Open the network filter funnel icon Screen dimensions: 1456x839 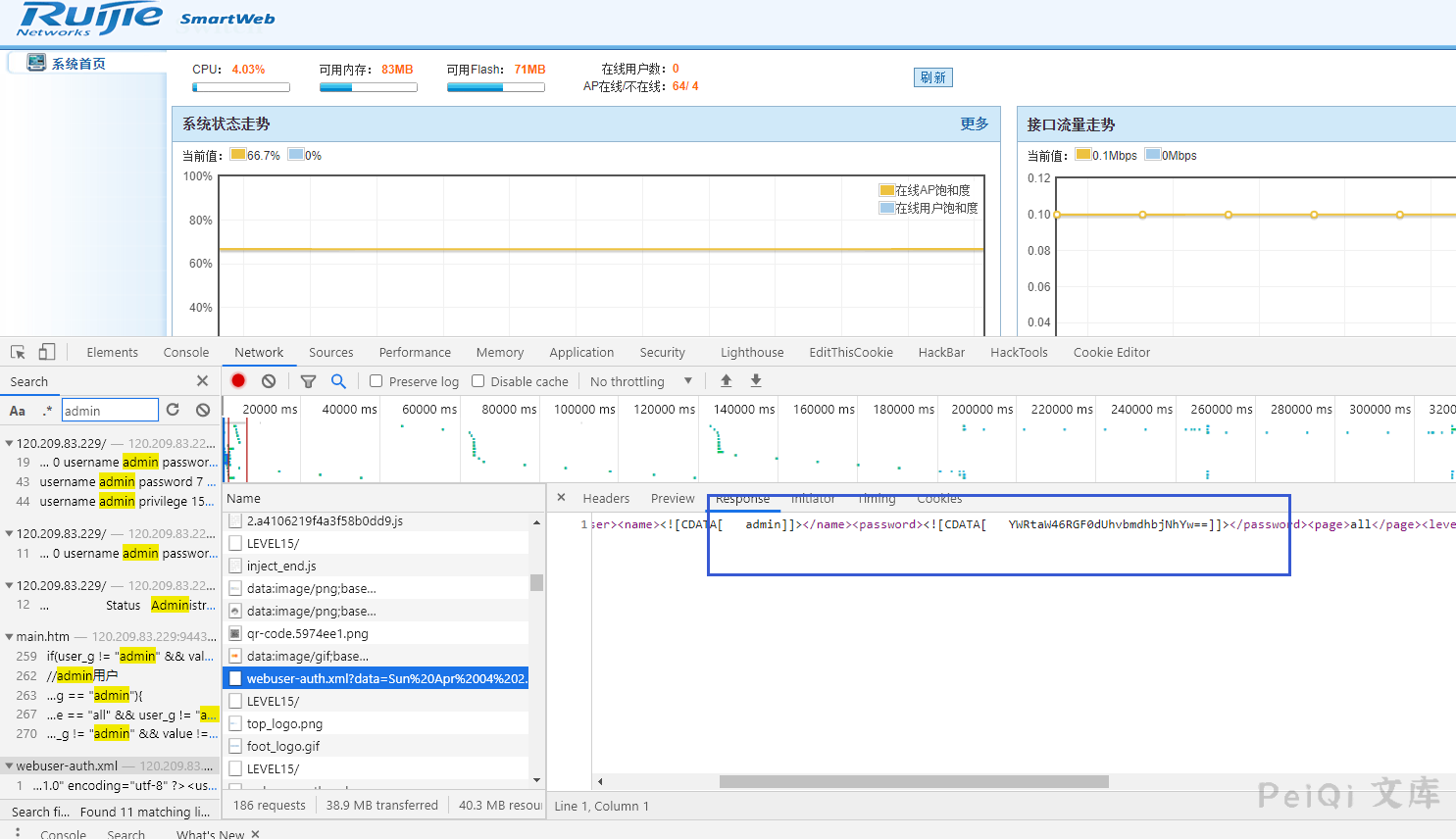[x=308, y=381]
